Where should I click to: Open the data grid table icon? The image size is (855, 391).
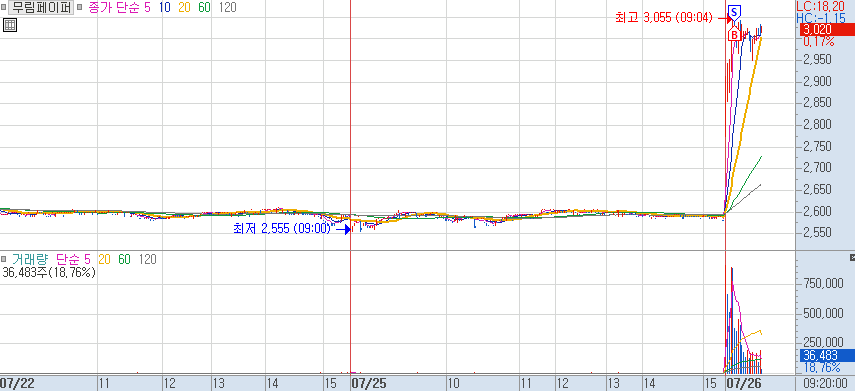pyautogui.click(x=10, y=25)
